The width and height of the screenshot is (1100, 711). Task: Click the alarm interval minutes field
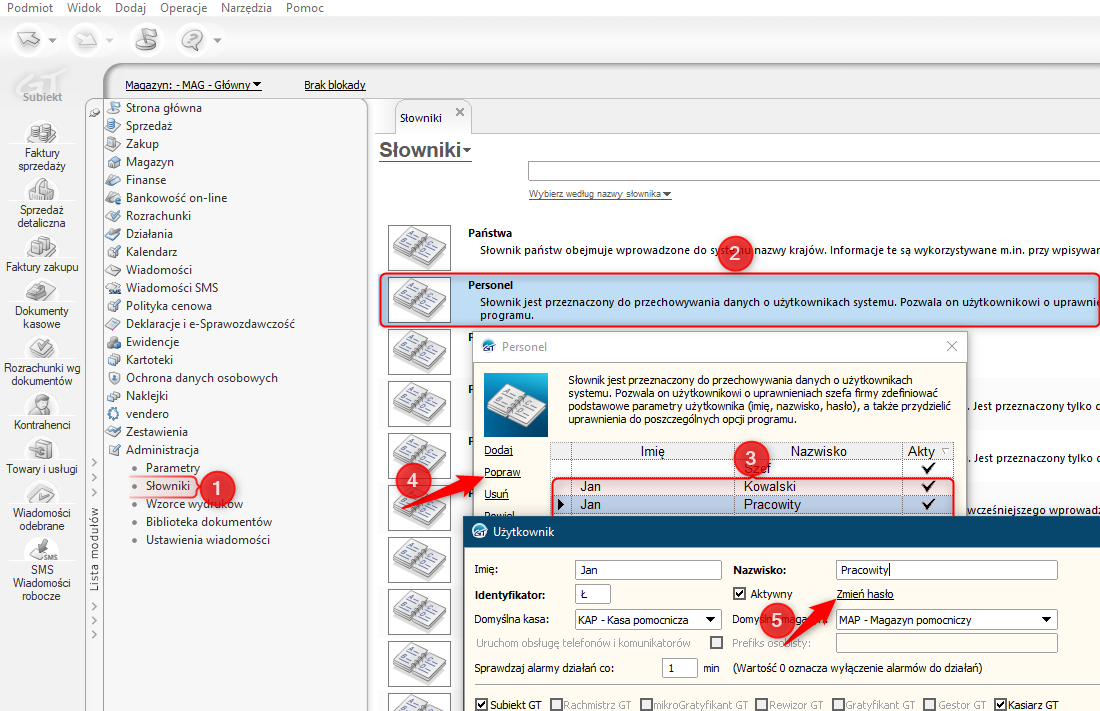[680, 668]
